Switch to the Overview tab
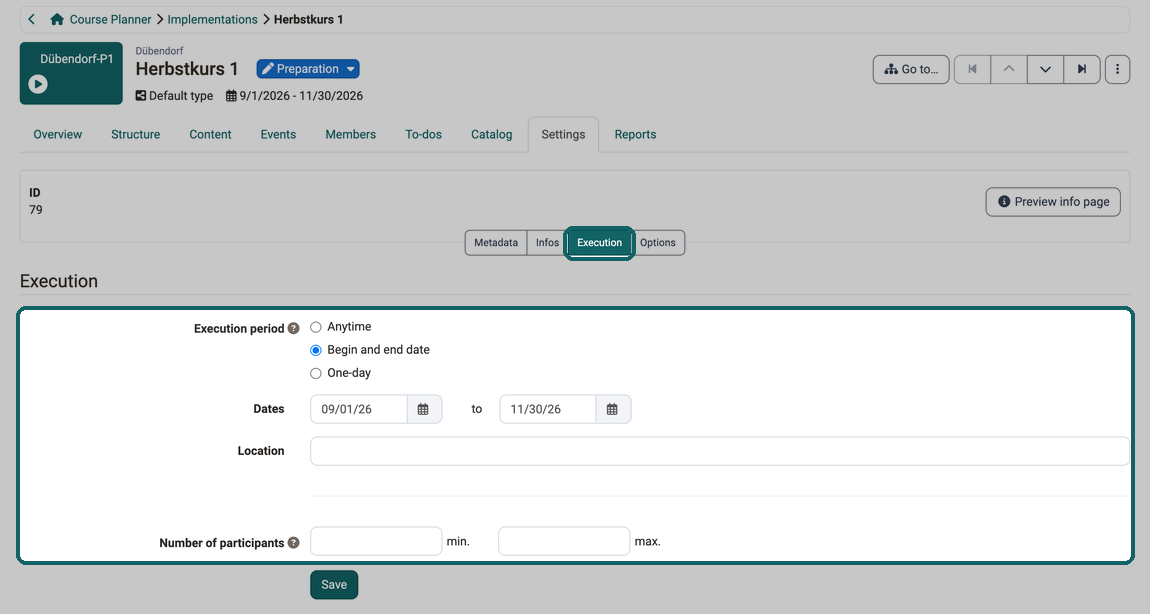The width and height of the screenshot is (1150, 614). tap(57, 134)
